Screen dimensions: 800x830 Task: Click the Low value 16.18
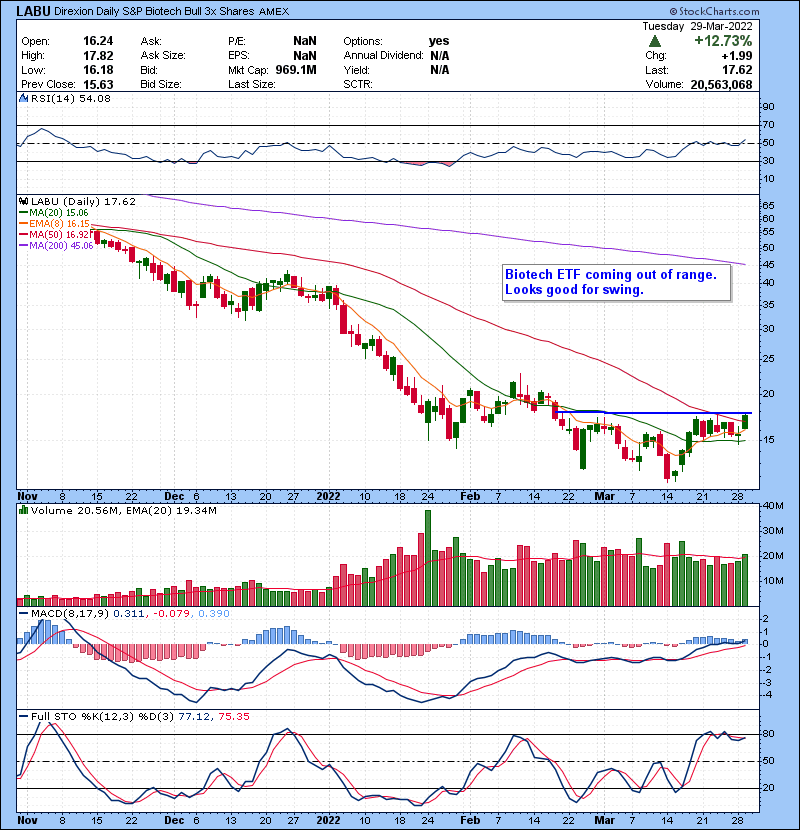98,70
